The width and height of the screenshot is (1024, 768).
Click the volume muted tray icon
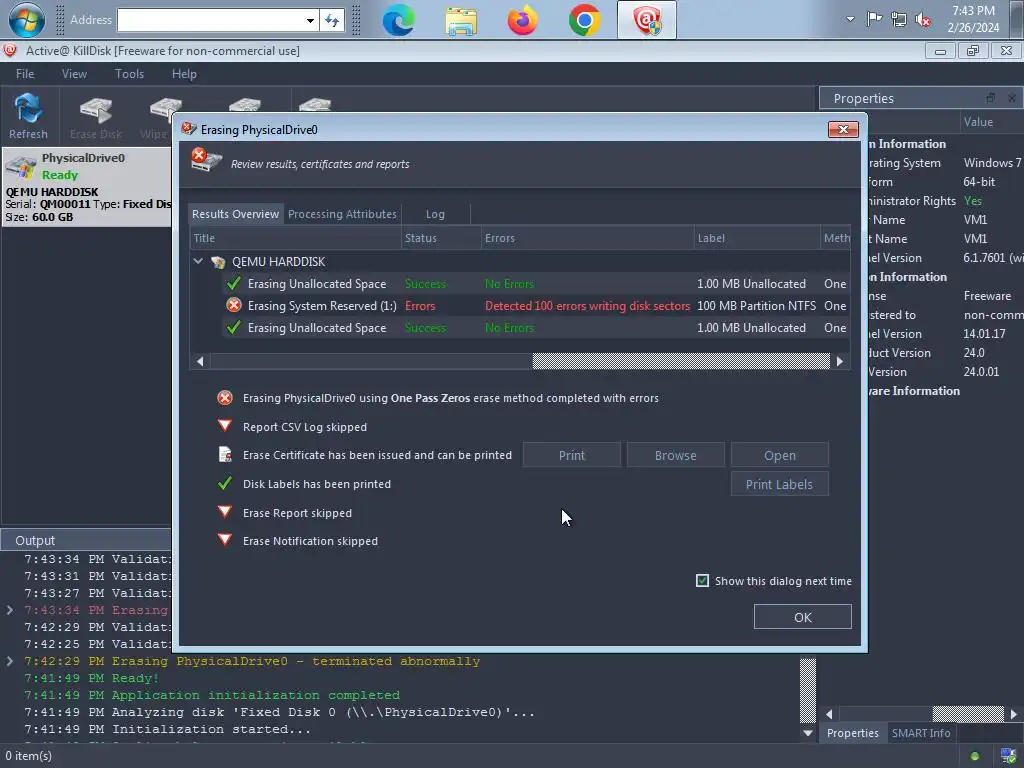pyautogui.click(x=923, y=20)
